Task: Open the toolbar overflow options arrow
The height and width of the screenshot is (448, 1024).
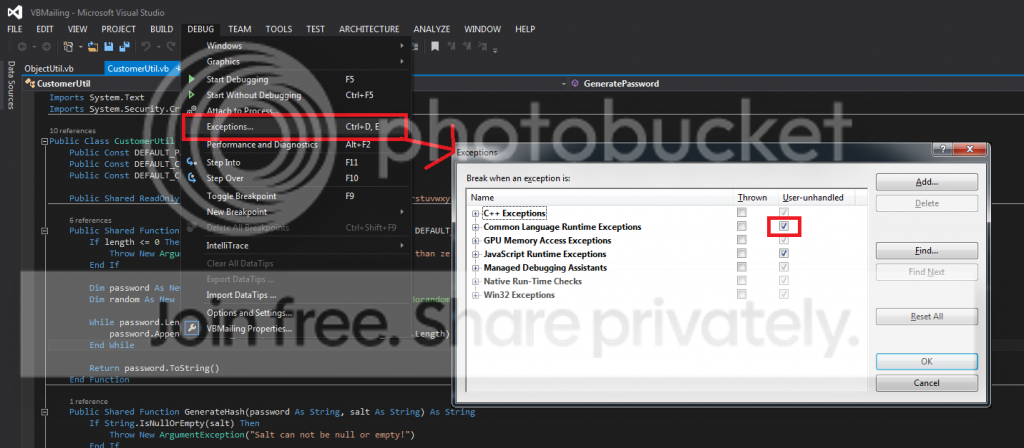Action: click(x=496, y=50)
